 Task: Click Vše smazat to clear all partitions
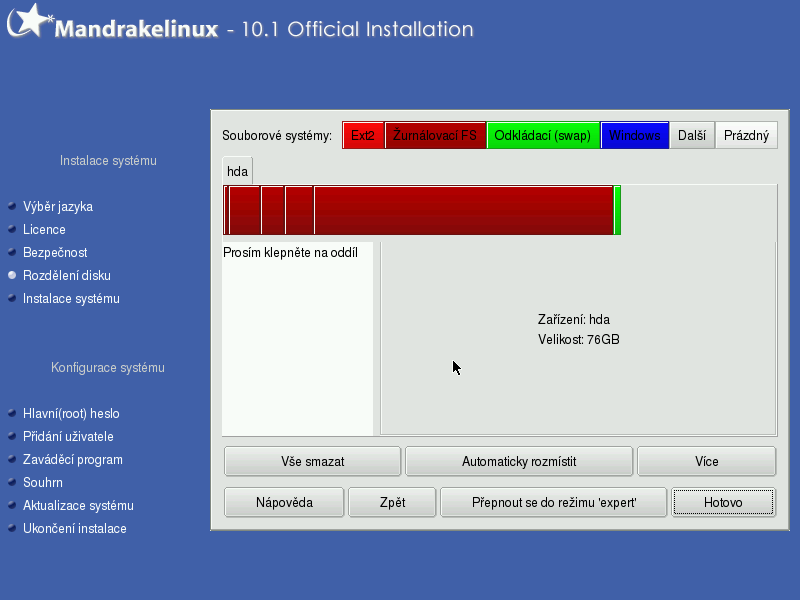pos(312,461)
